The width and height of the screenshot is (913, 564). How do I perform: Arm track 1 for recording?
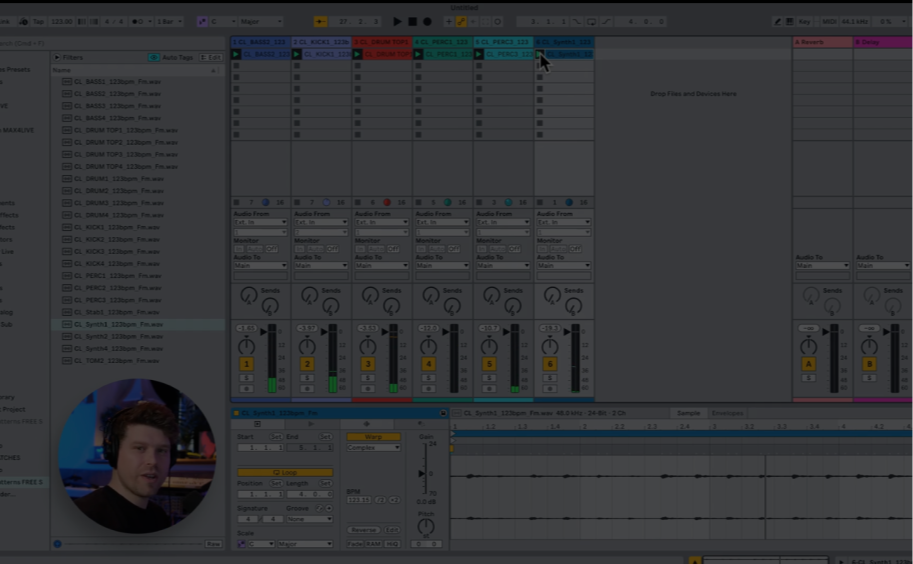(x=246, y=389)
